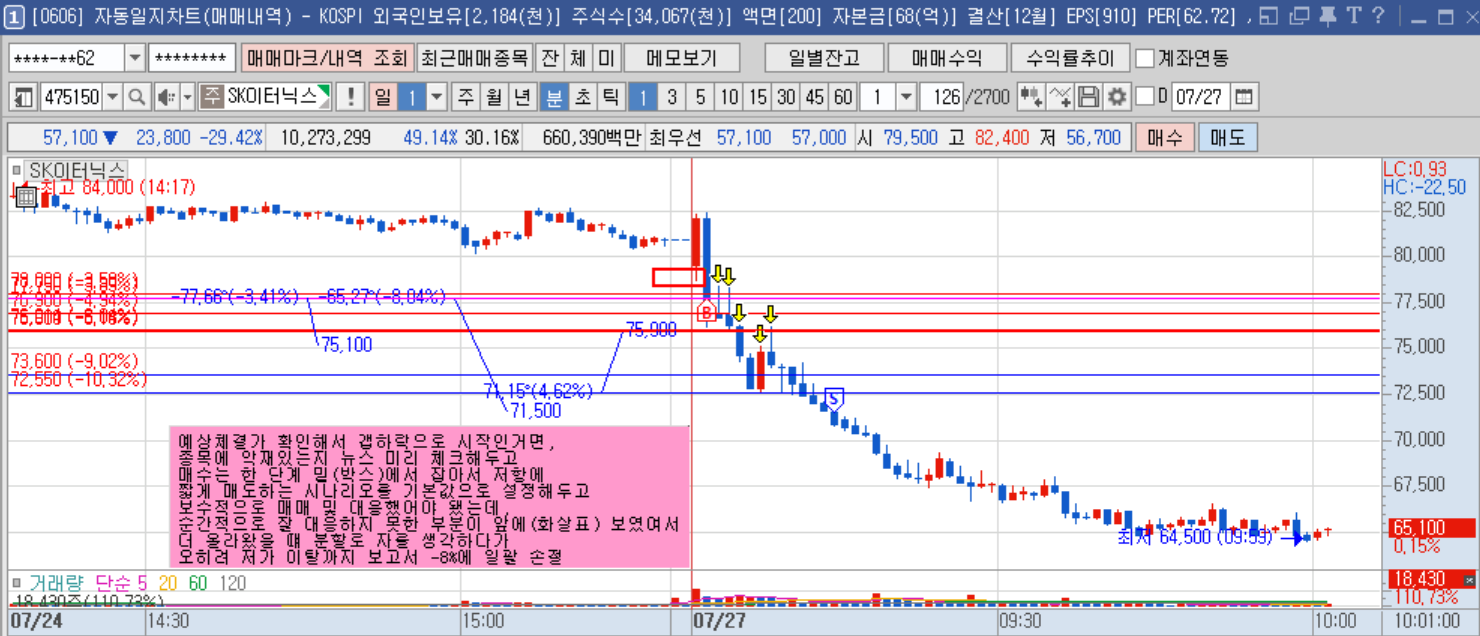Click the 메모보기 button
The height and width of the screenshot is (636, 1480).
tap(680, 58)
